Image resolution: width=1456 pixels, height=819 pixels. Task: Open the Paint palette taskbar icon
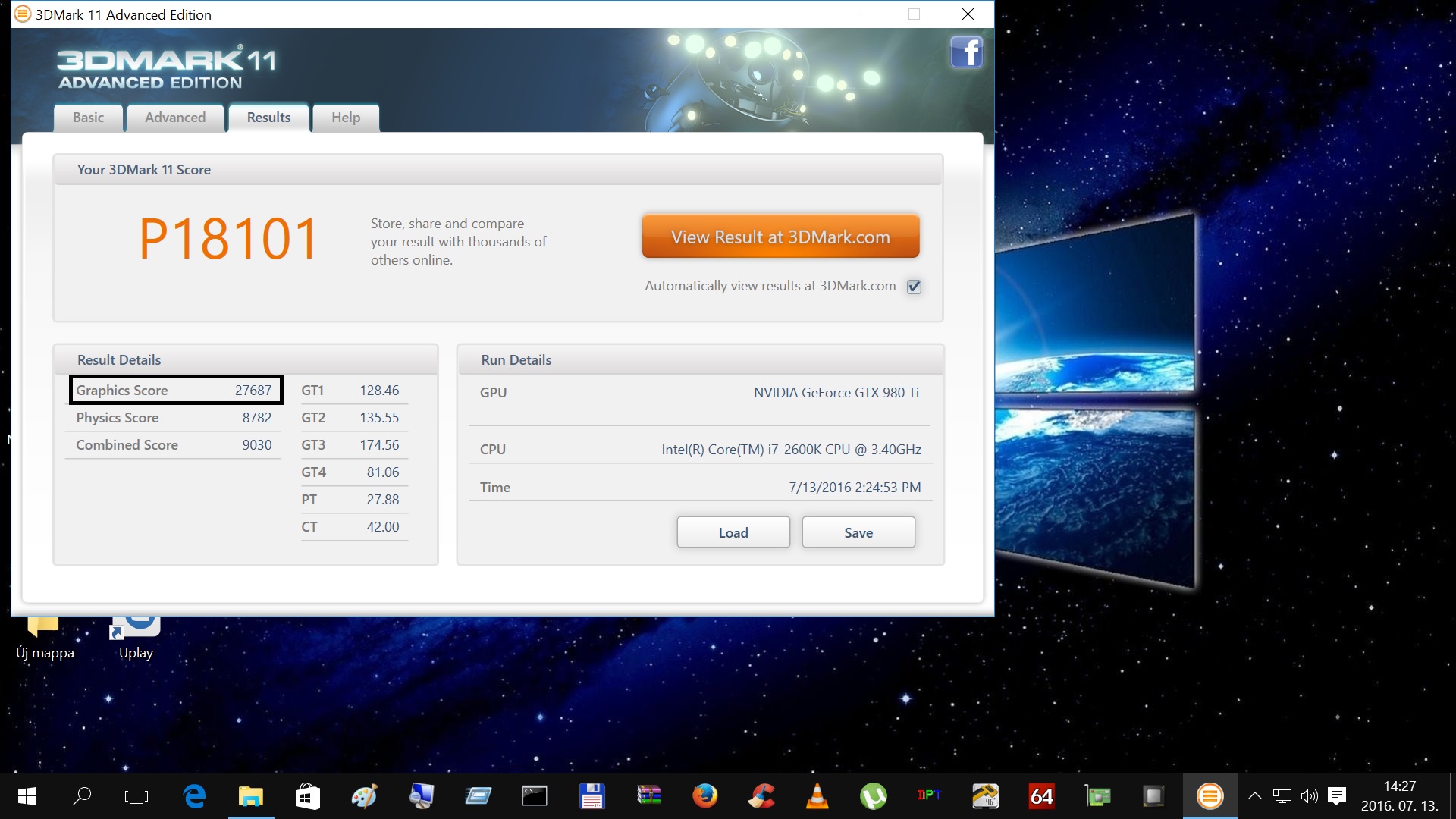pos(364,796)
